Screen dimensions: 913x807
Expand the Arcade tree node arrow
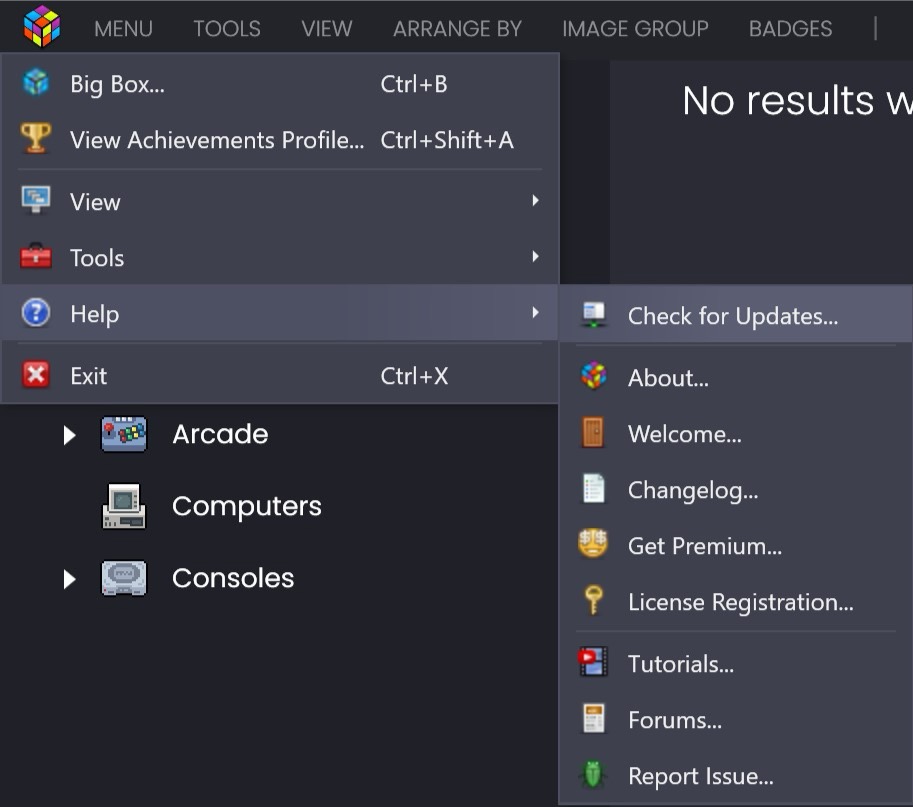pyautogui.click(x=69, y=435)
